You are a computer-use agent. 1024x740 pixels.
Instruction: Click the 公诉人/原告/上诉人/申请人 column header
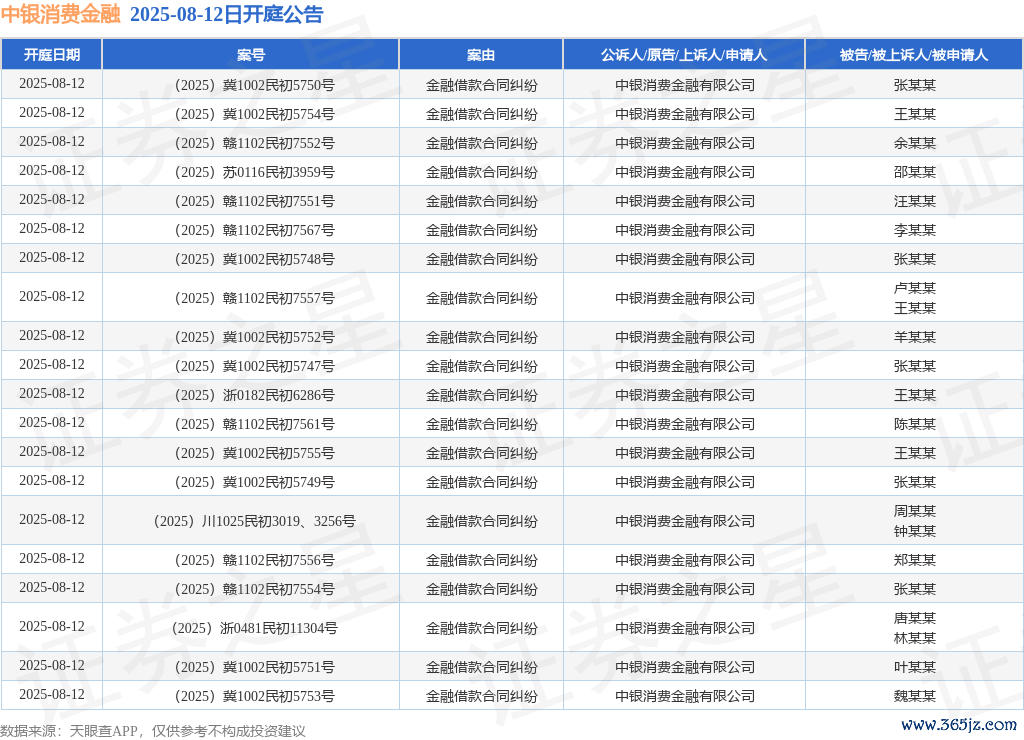coord(684,55)
